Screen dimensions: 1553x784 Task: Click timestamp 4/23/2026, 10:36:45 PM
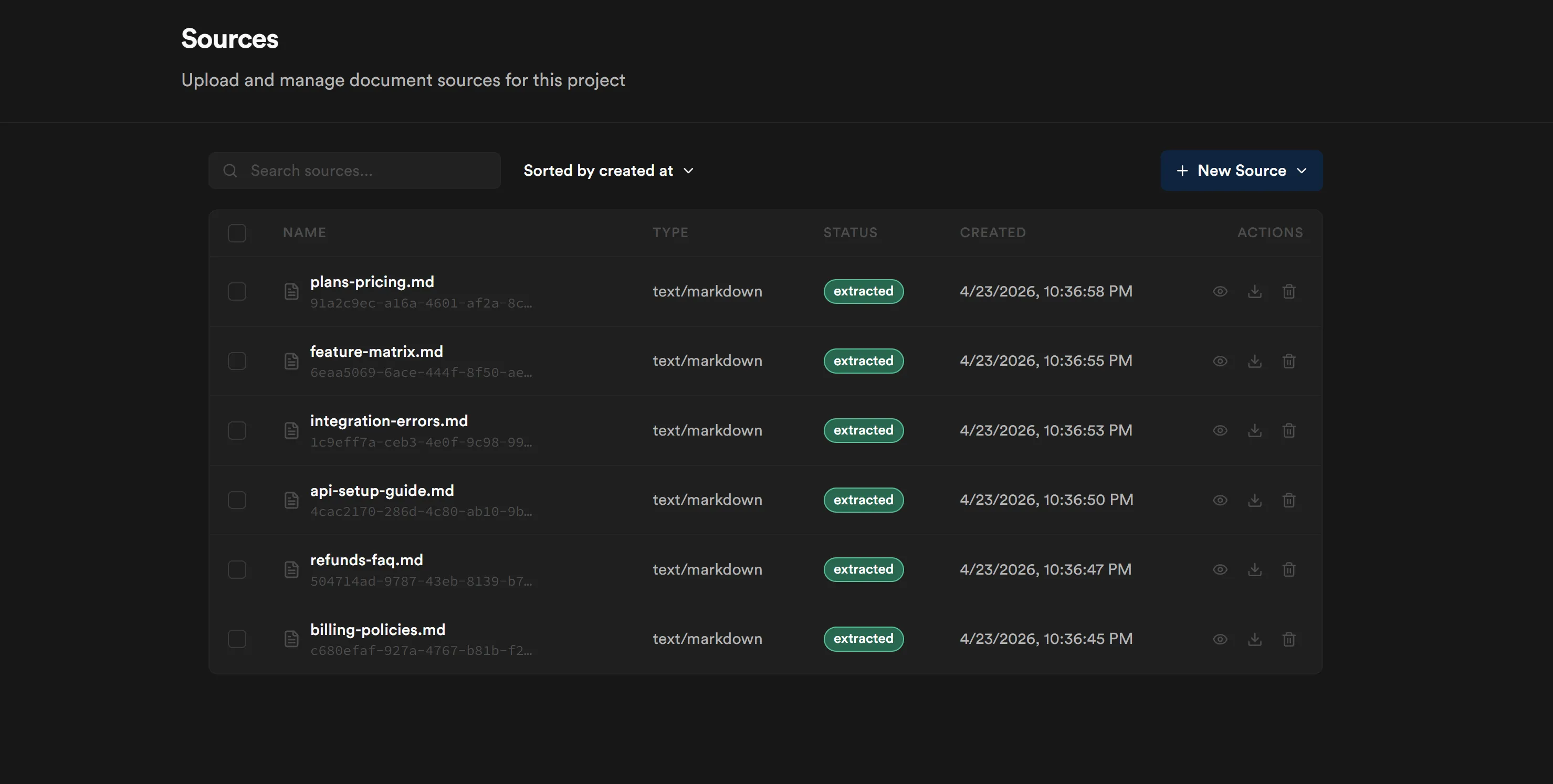tap(1046, 639)
